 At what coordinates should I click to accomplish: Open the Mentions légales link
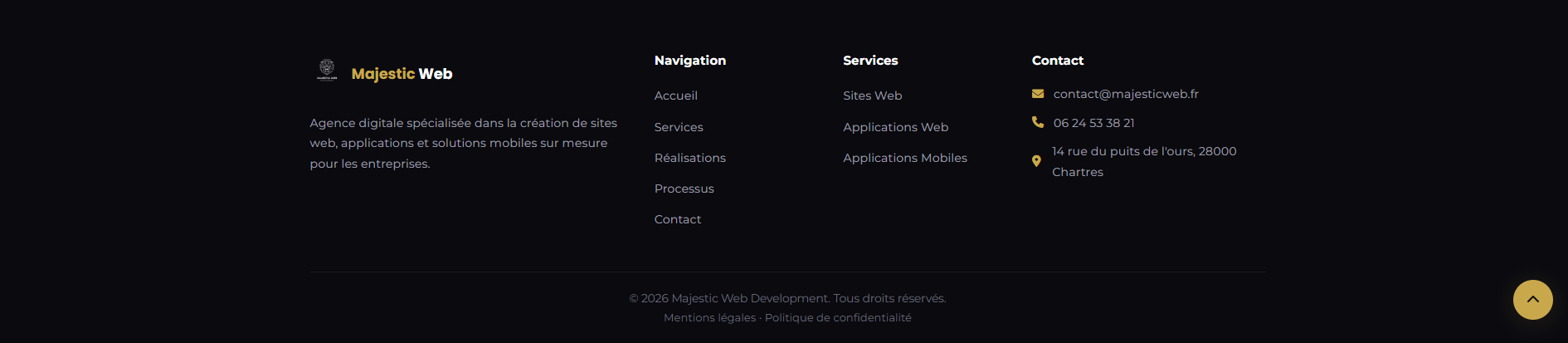709,318
